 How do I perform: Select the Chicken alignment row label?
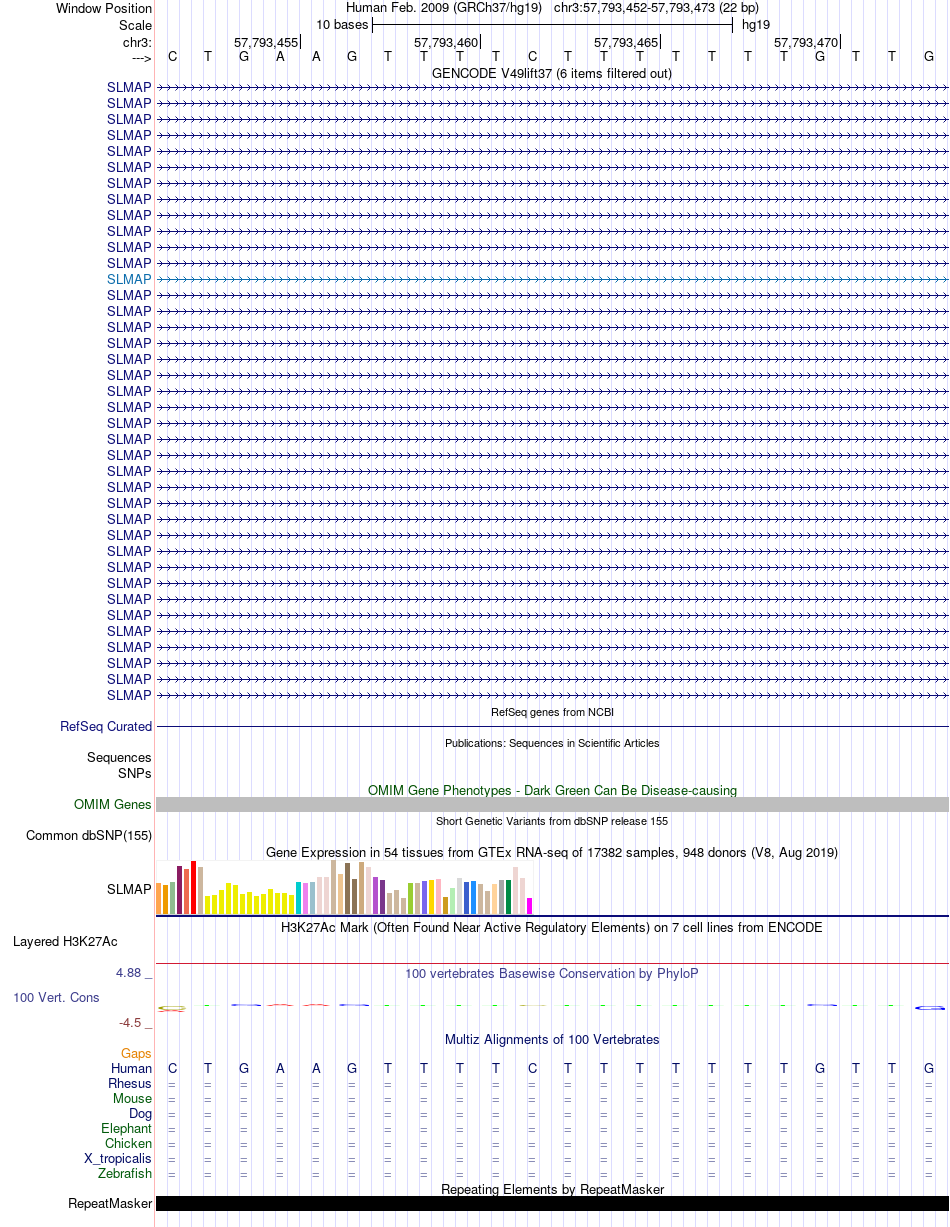128,1144
